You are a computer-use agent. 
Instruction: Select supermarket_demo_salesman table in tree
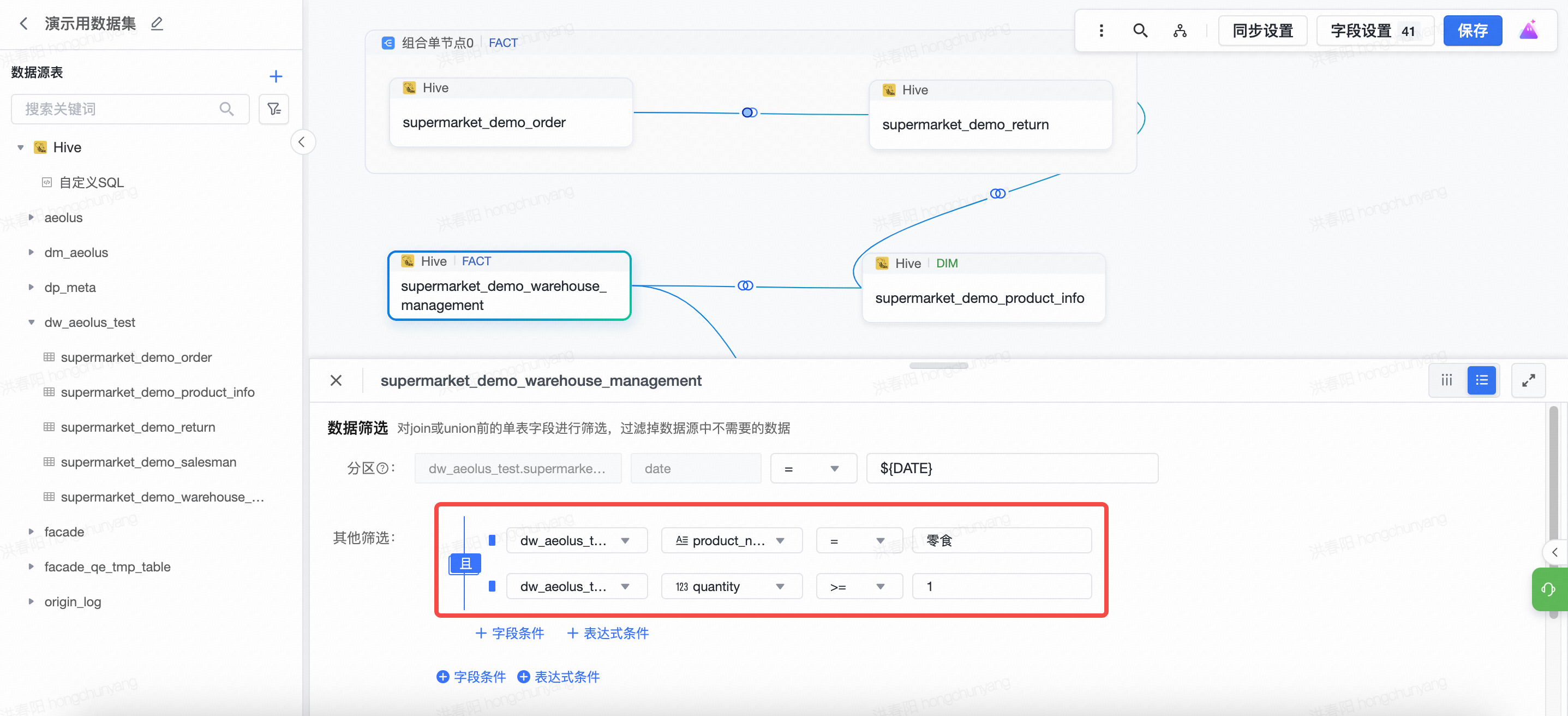[x=148, y=462]
